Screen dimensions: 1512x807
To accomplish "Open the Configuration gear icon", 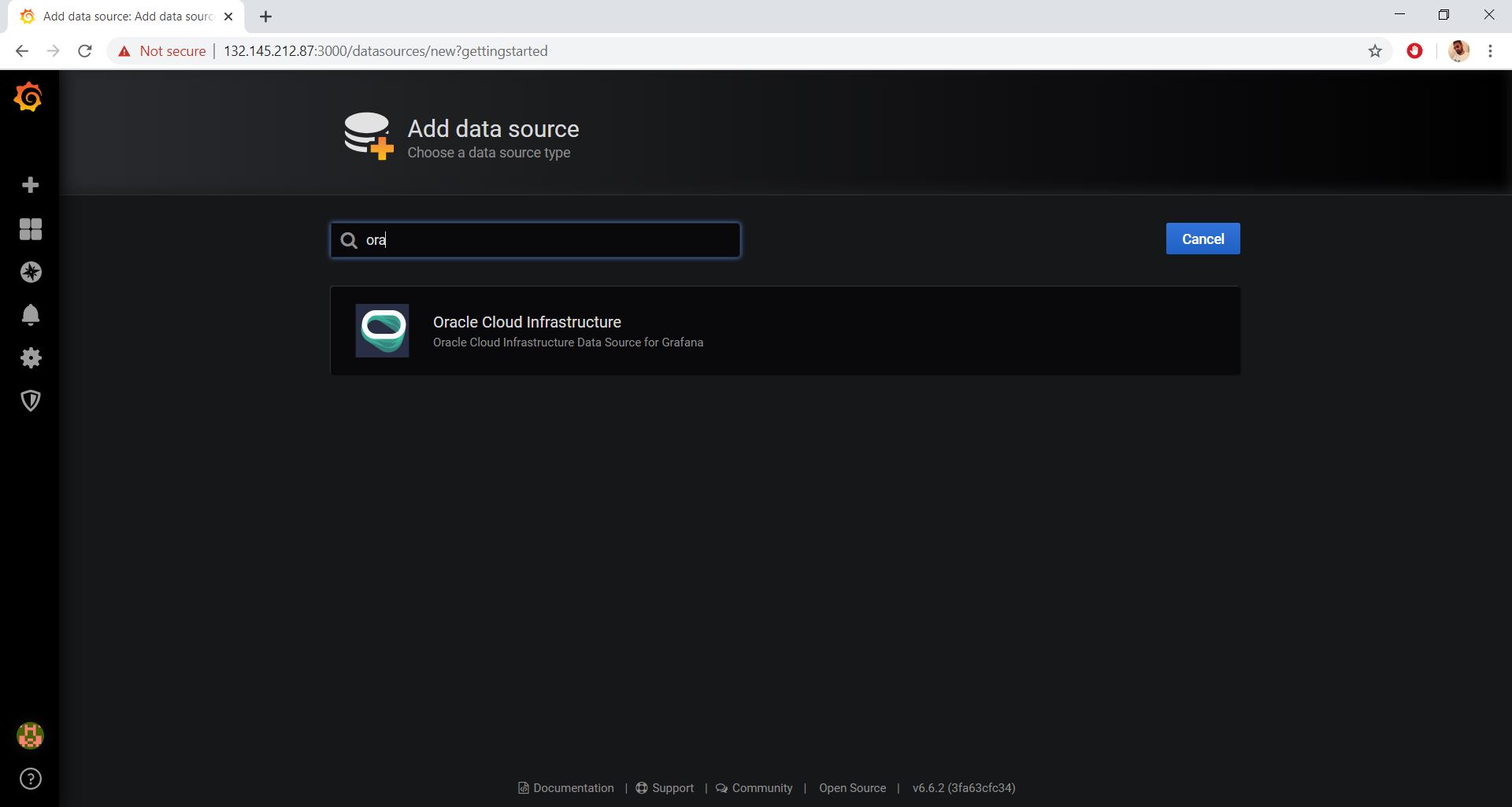I will (x=30, y=358).
